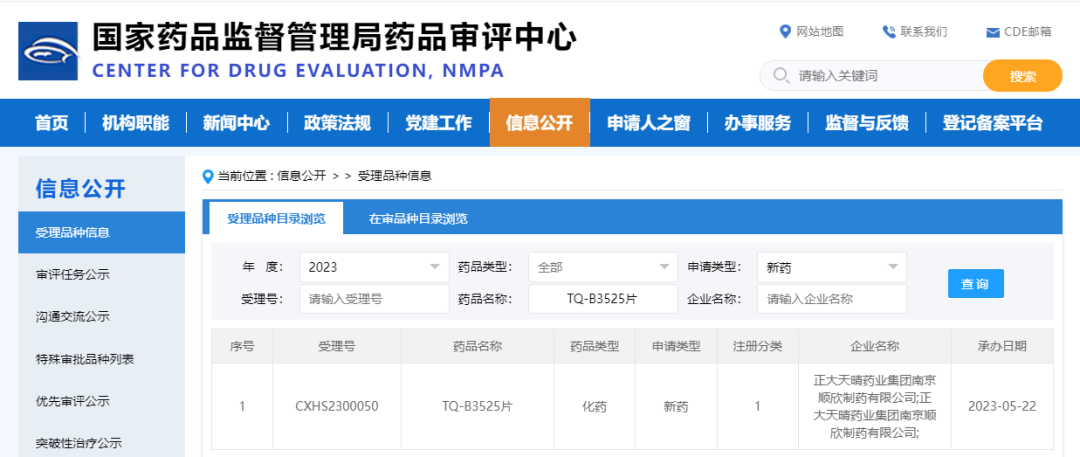1080x457 pixels.
Task: Click the keyword search input field
Action: [x=885, y=76]
